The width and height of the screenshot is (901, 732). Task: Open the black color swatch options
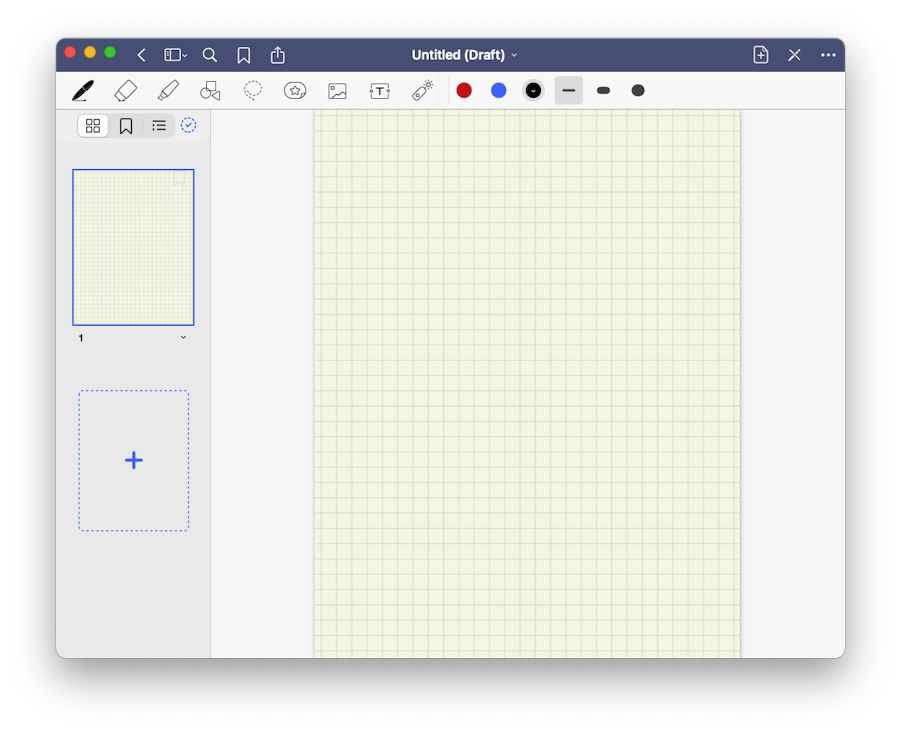tap(533, 90)
